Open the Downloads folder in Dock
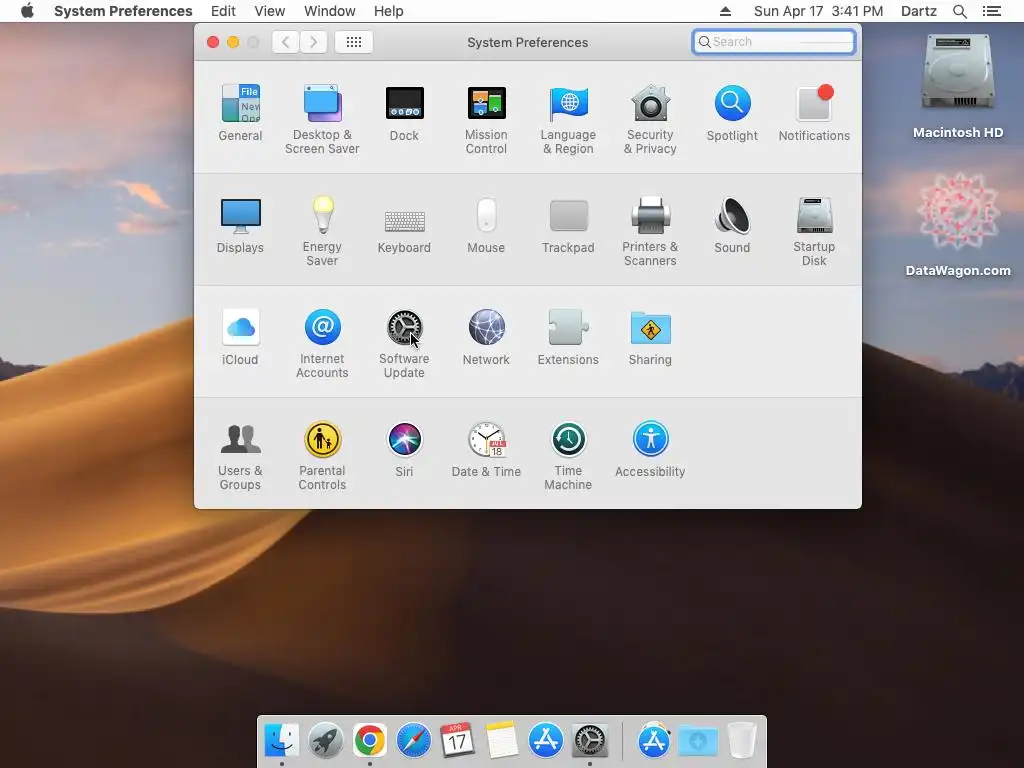1024x768 pixels. (697, 740)
